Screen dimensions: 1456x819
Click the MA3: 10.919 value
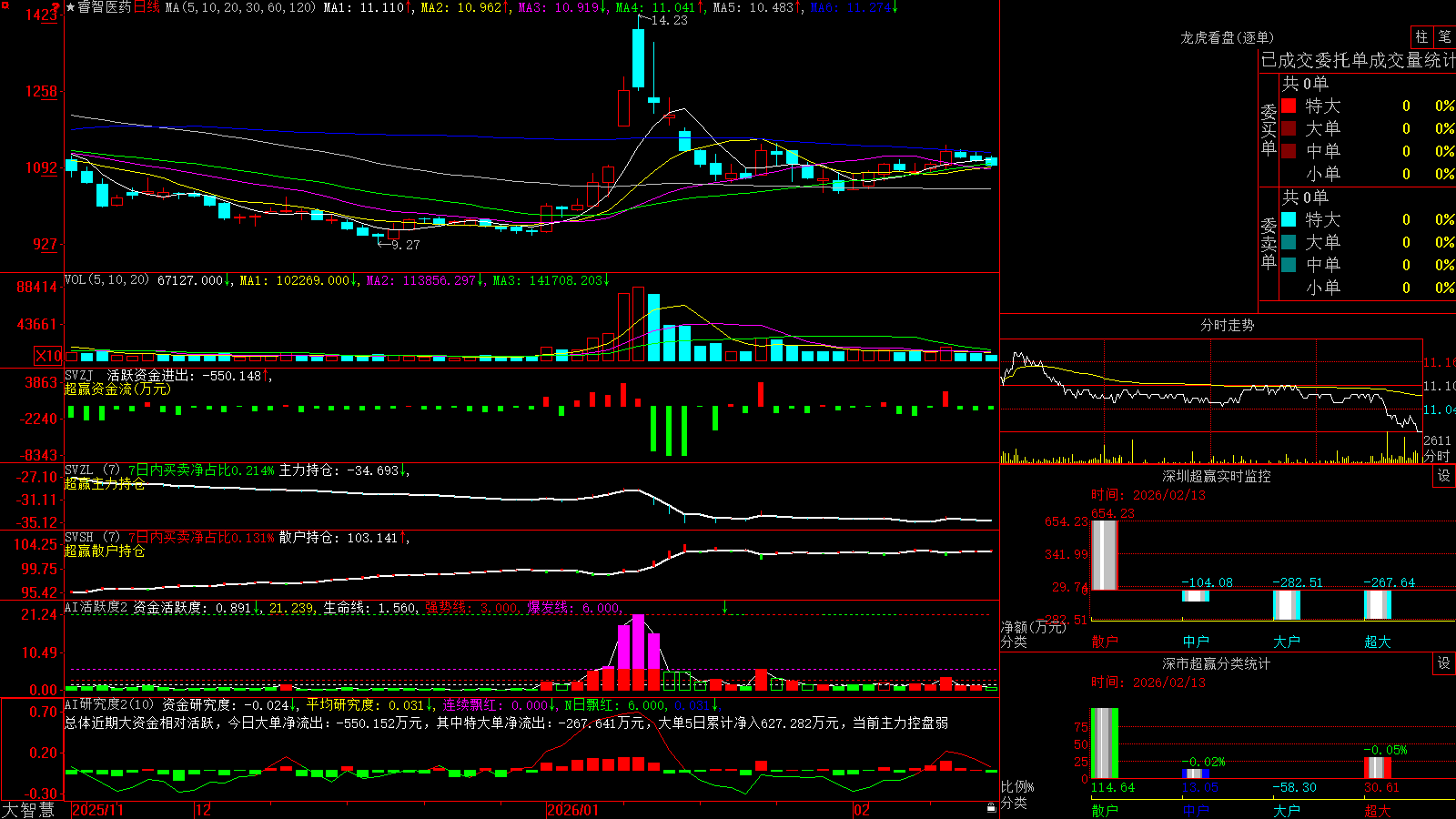(559, 7)
